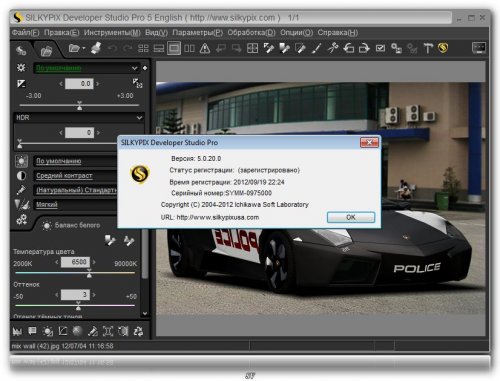Increase color temperature with right arrow
The width and height of the screenshot is (500, 381).
tap(94, 262)
